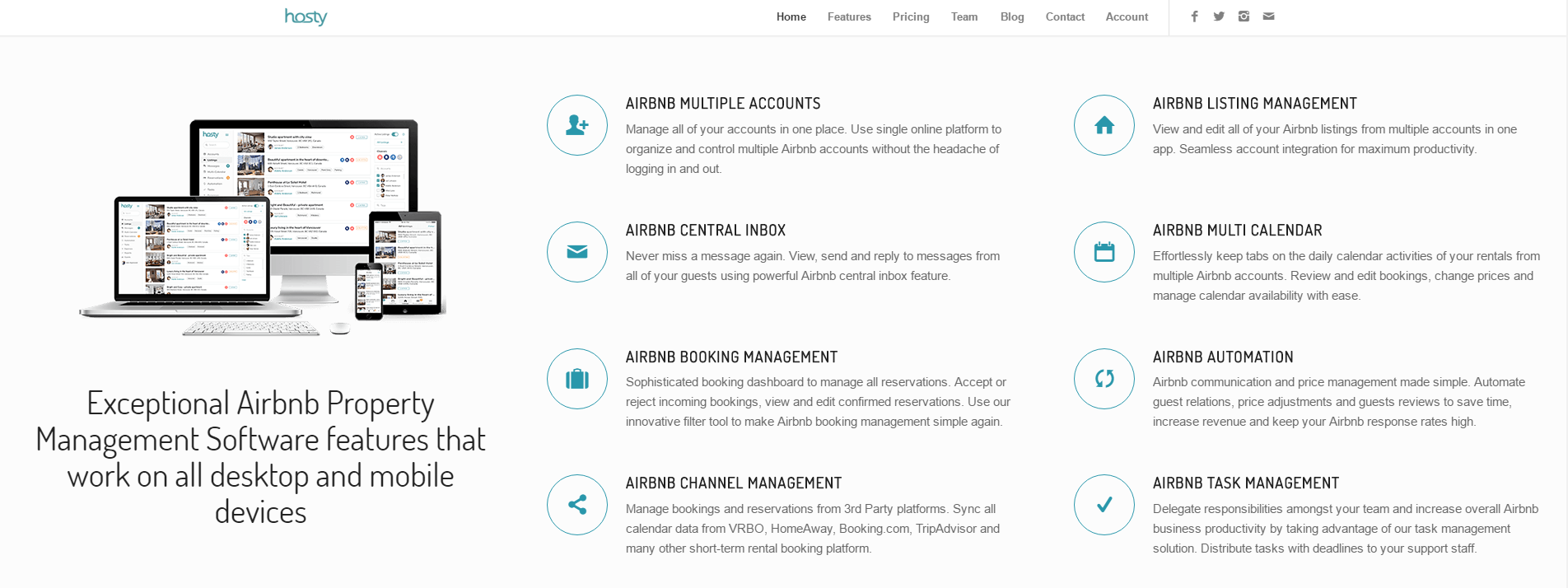The image size is (1568, 588).
Task: Open the Facebook social icon
Action: [1194, 16]
